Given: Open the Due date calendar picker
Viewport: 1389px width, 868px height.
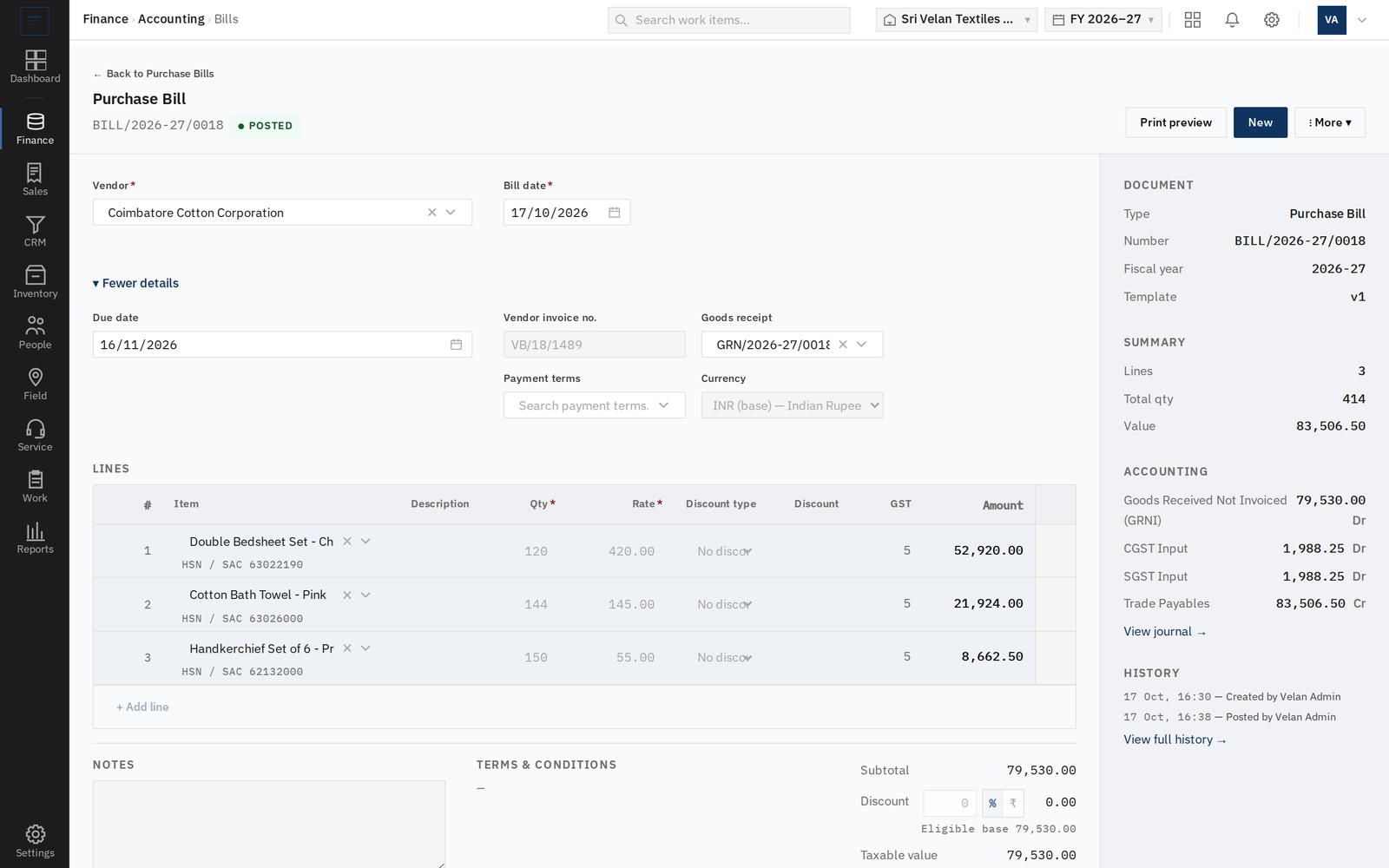Looking at the screenshot, I should (x=457, y=345).
